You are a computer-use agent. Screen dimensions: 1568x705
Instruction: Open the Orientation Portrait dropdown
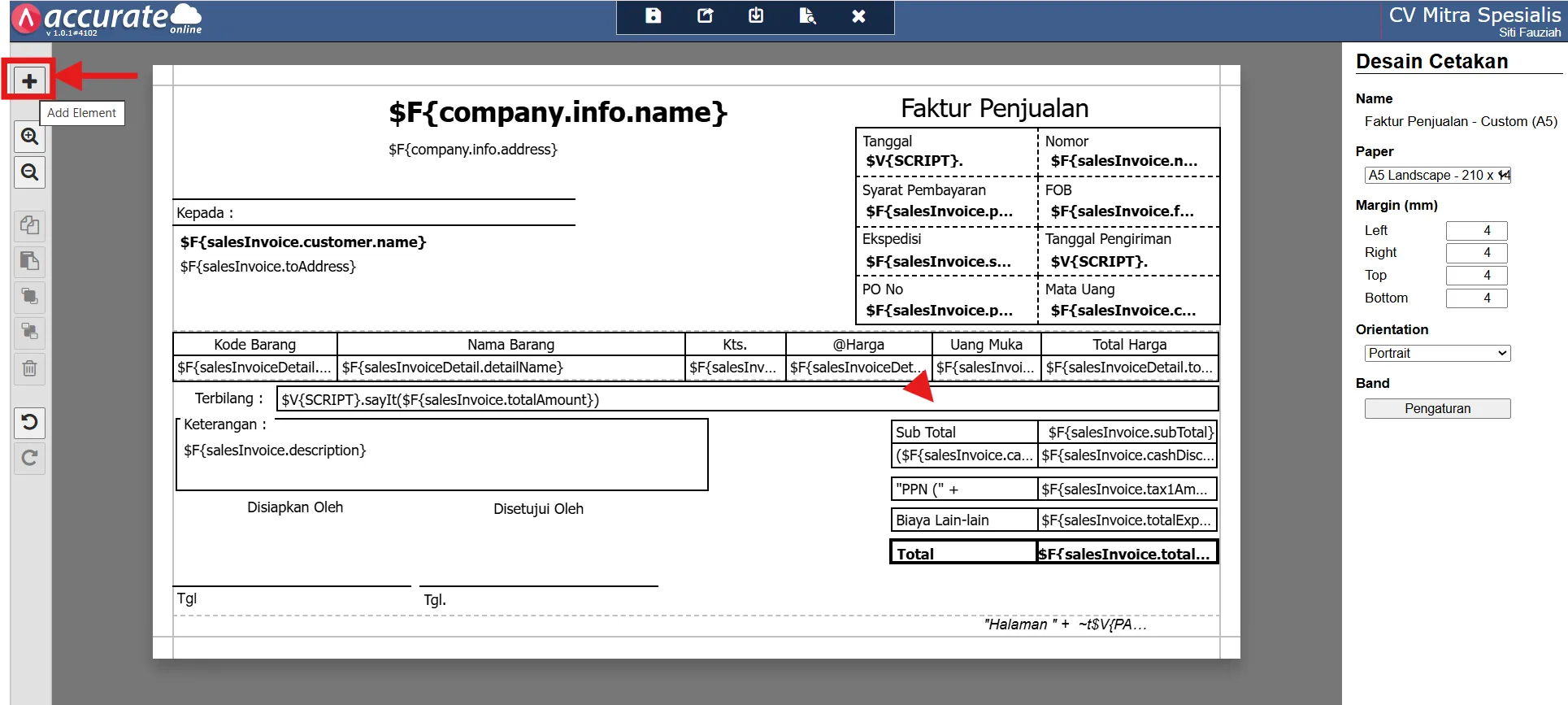[1437, 353]
